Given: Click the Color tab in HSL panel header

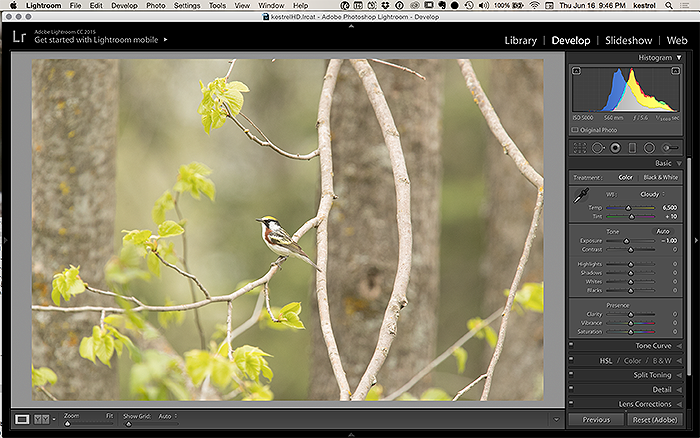Looking at the screenshot, I should [x=632, y=361].
